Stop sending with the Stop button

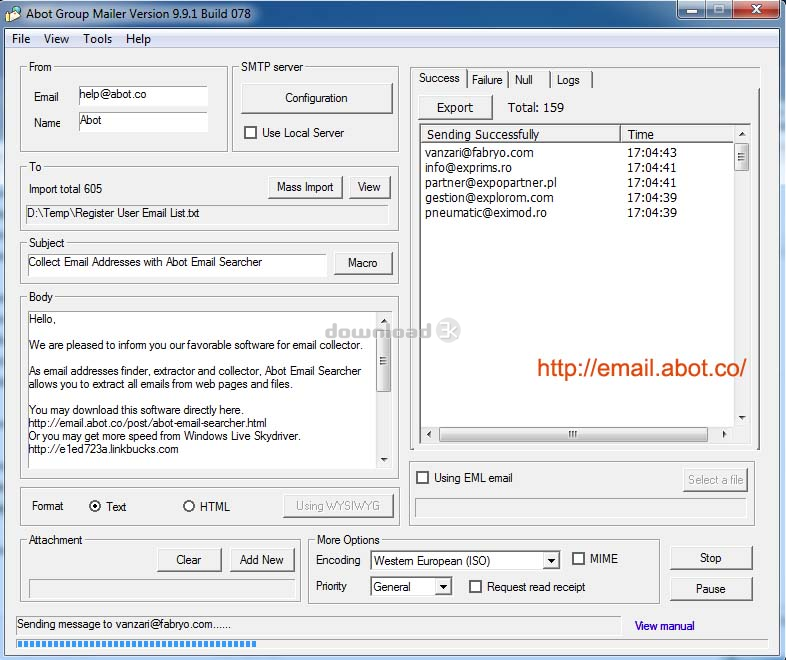pyautogui.click(x=711, y=558)
